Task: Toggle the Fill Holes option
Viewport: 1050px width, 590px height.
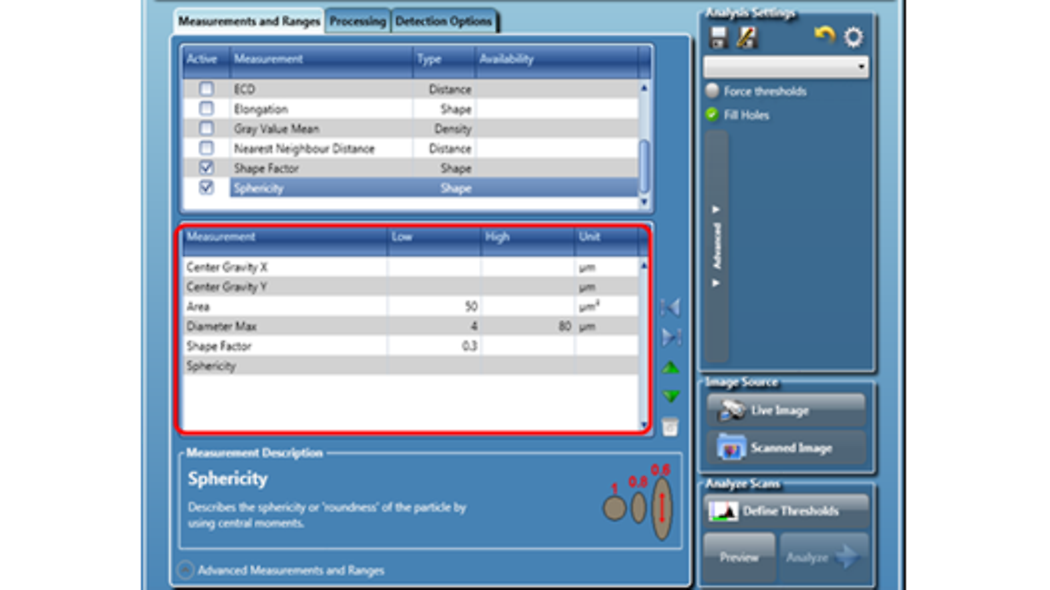Action: tap(712, 115)
